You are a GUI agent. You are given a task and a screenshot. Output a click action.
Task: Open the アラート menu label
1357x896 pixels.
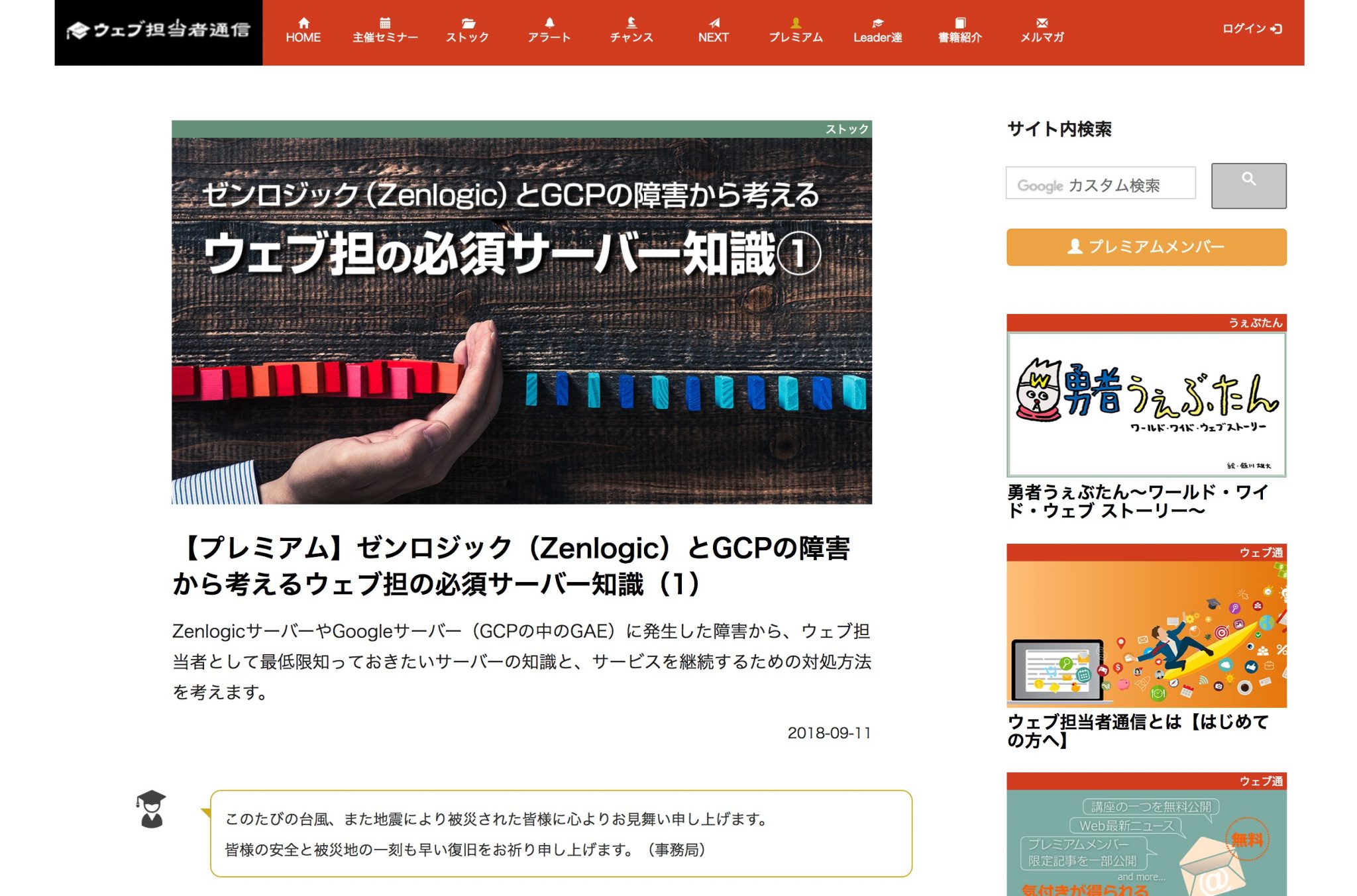pos(549,38)
